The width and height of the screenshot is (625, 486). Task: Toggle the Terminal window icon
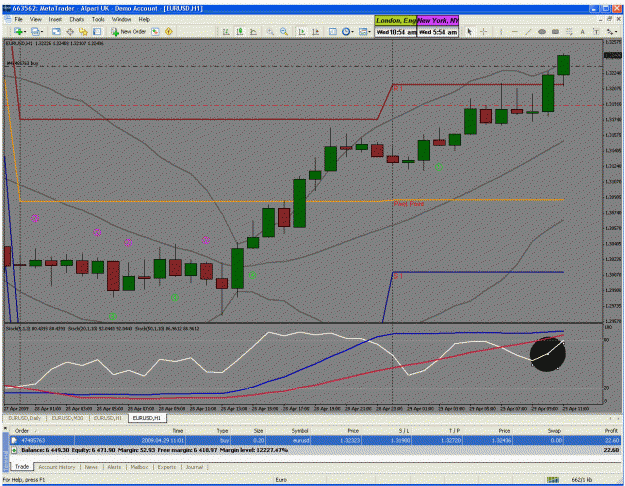click(97, 31)
